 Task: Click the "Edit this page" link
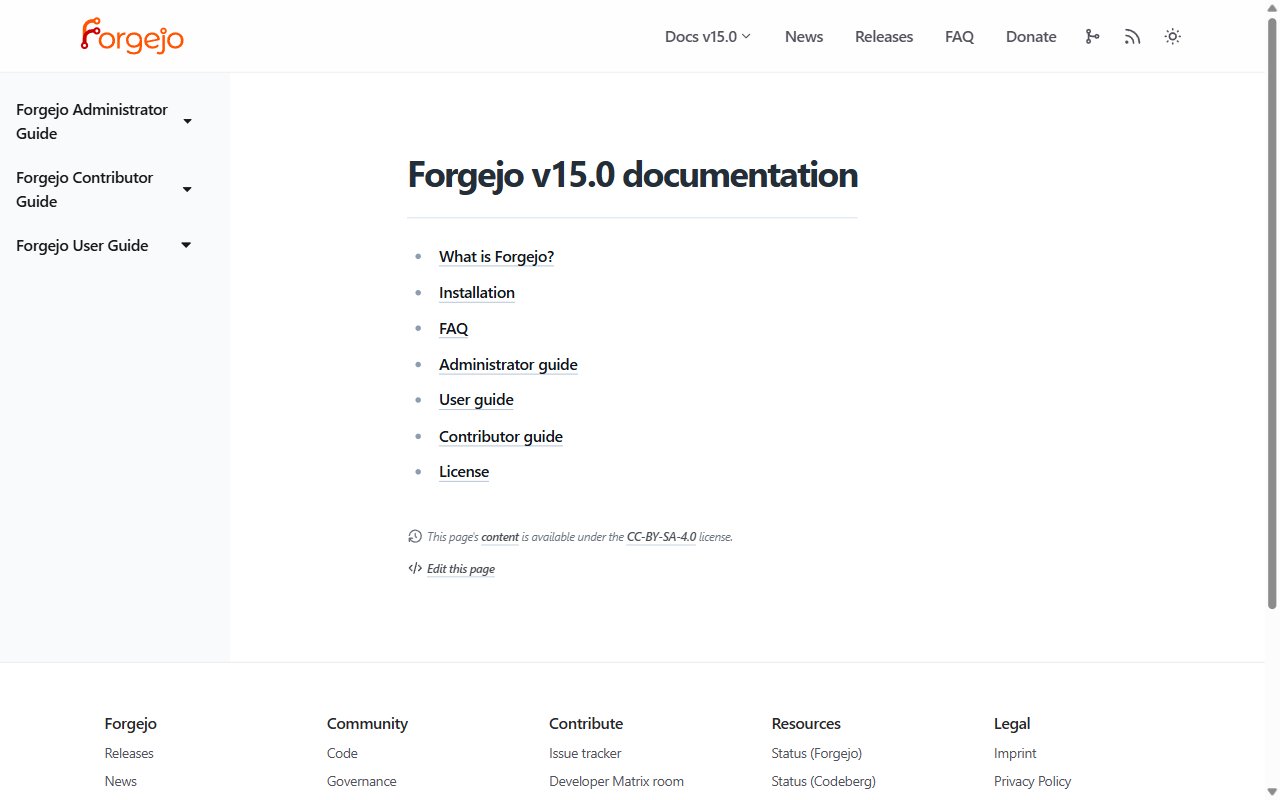[x=461, y=569]
